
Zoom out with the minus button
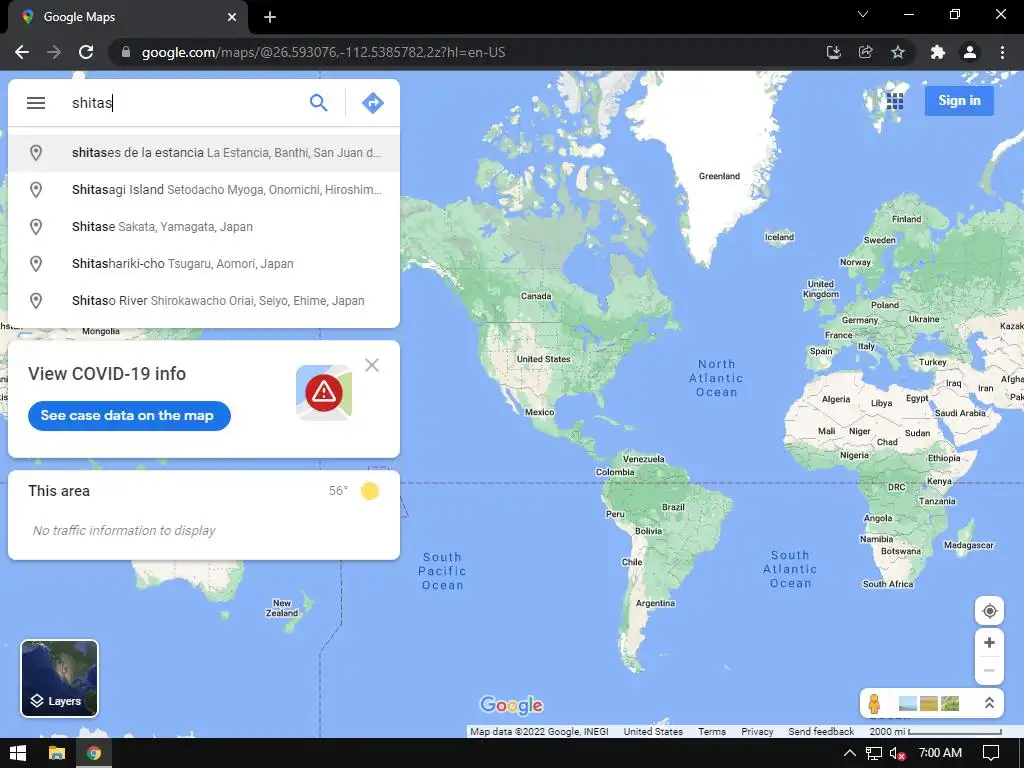pyautogui.click(x=989, y=671)
